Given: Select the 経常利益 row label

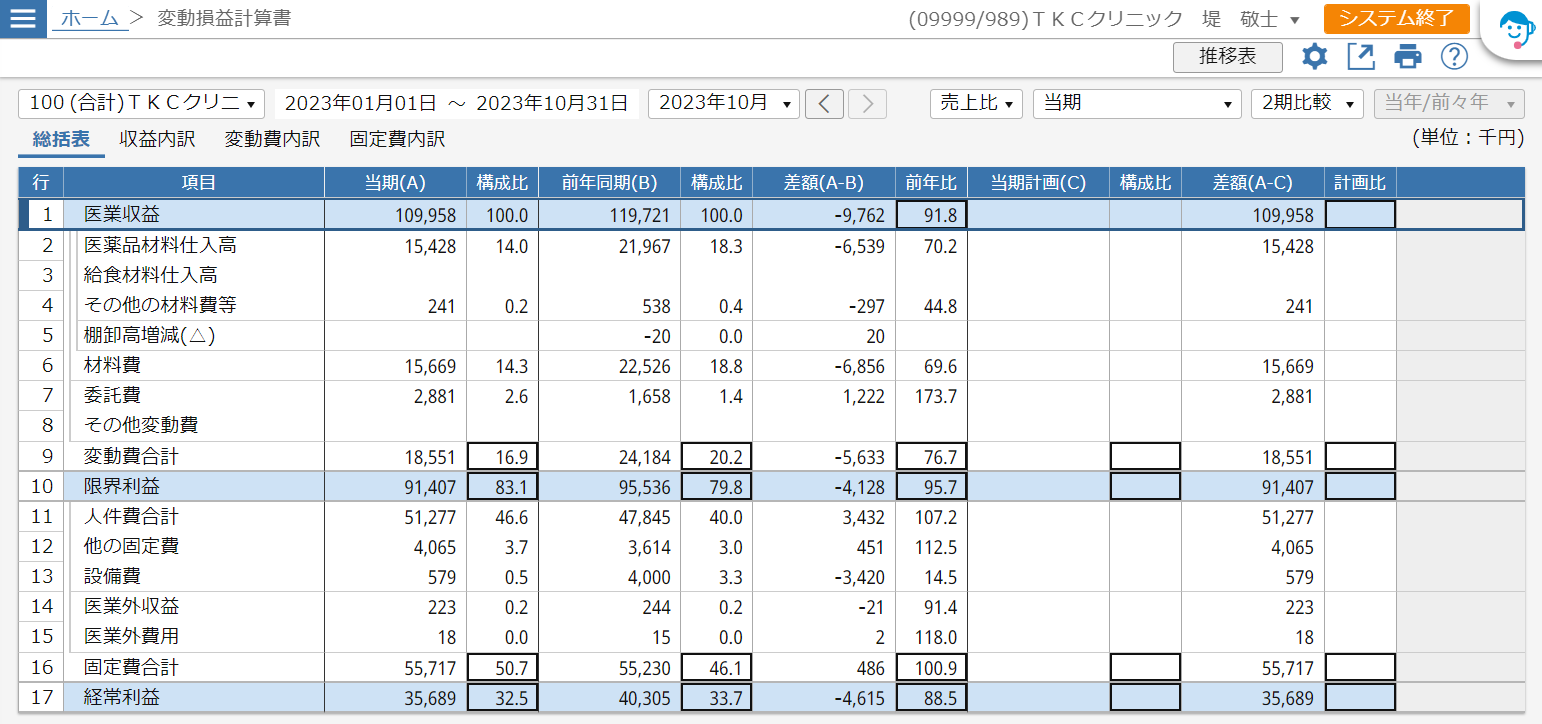Looking at the screenshot, I should (x=122, y=698).
